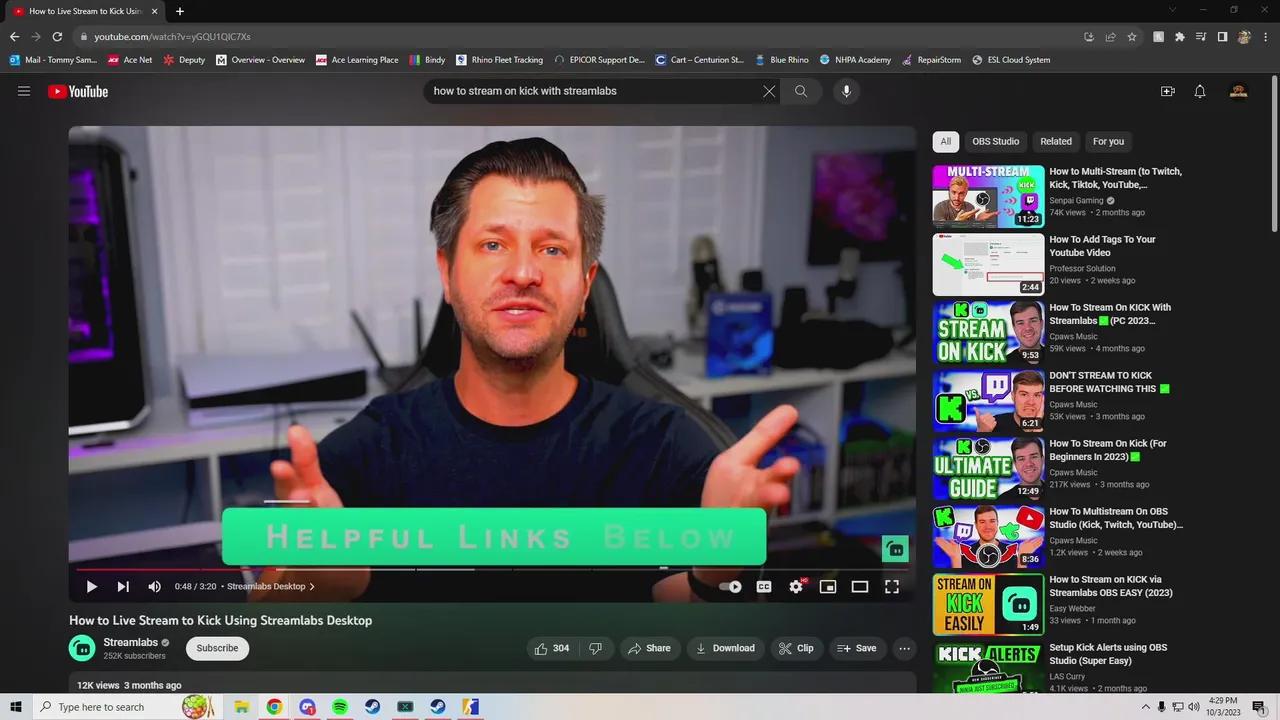Open more actions three-dot menu
The height and width of the screenshot is (720, 1280).
(904, 648)
